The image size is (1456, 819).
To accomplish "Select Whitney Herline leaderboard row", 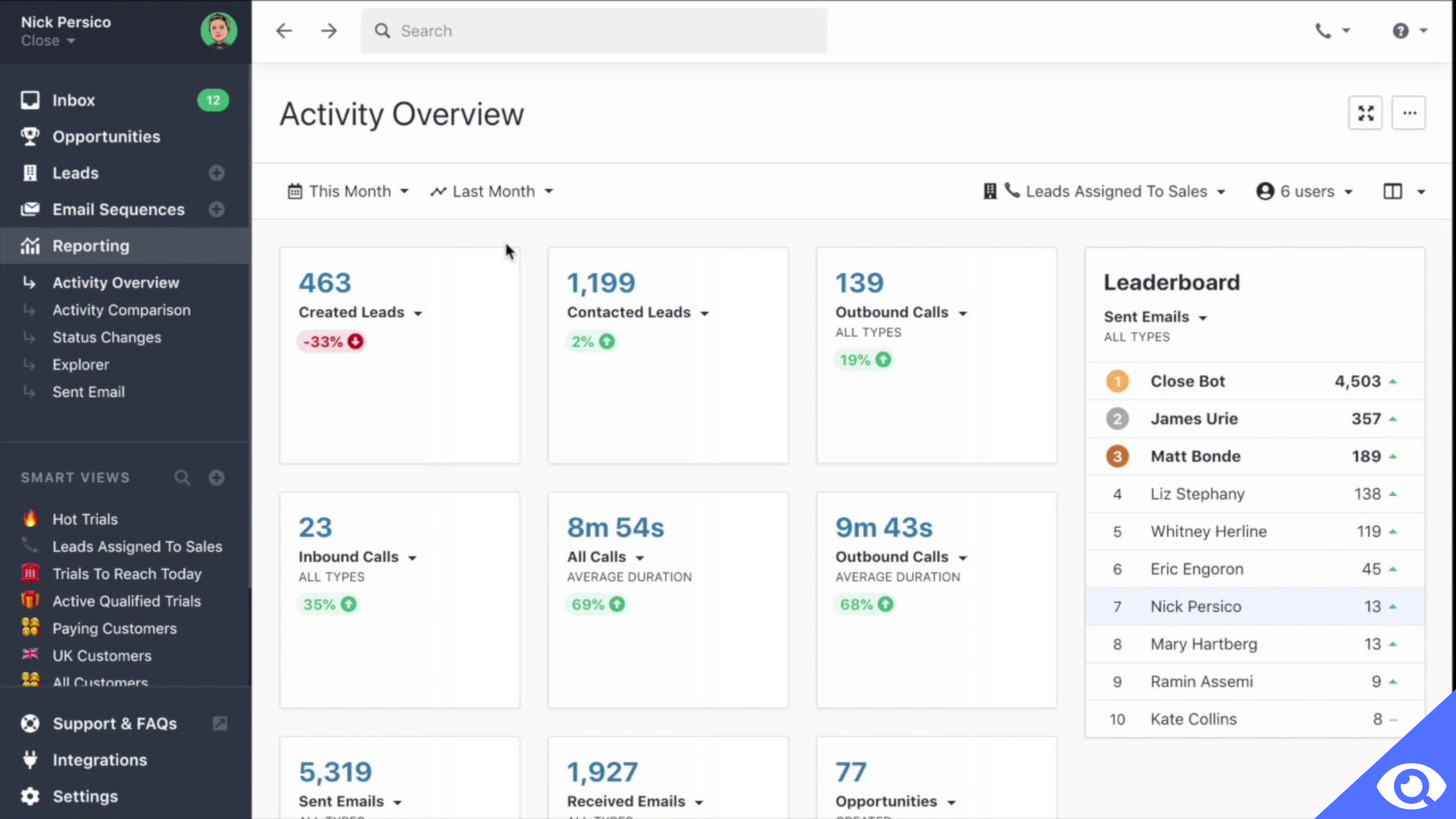I will (x=1255, y=532).
